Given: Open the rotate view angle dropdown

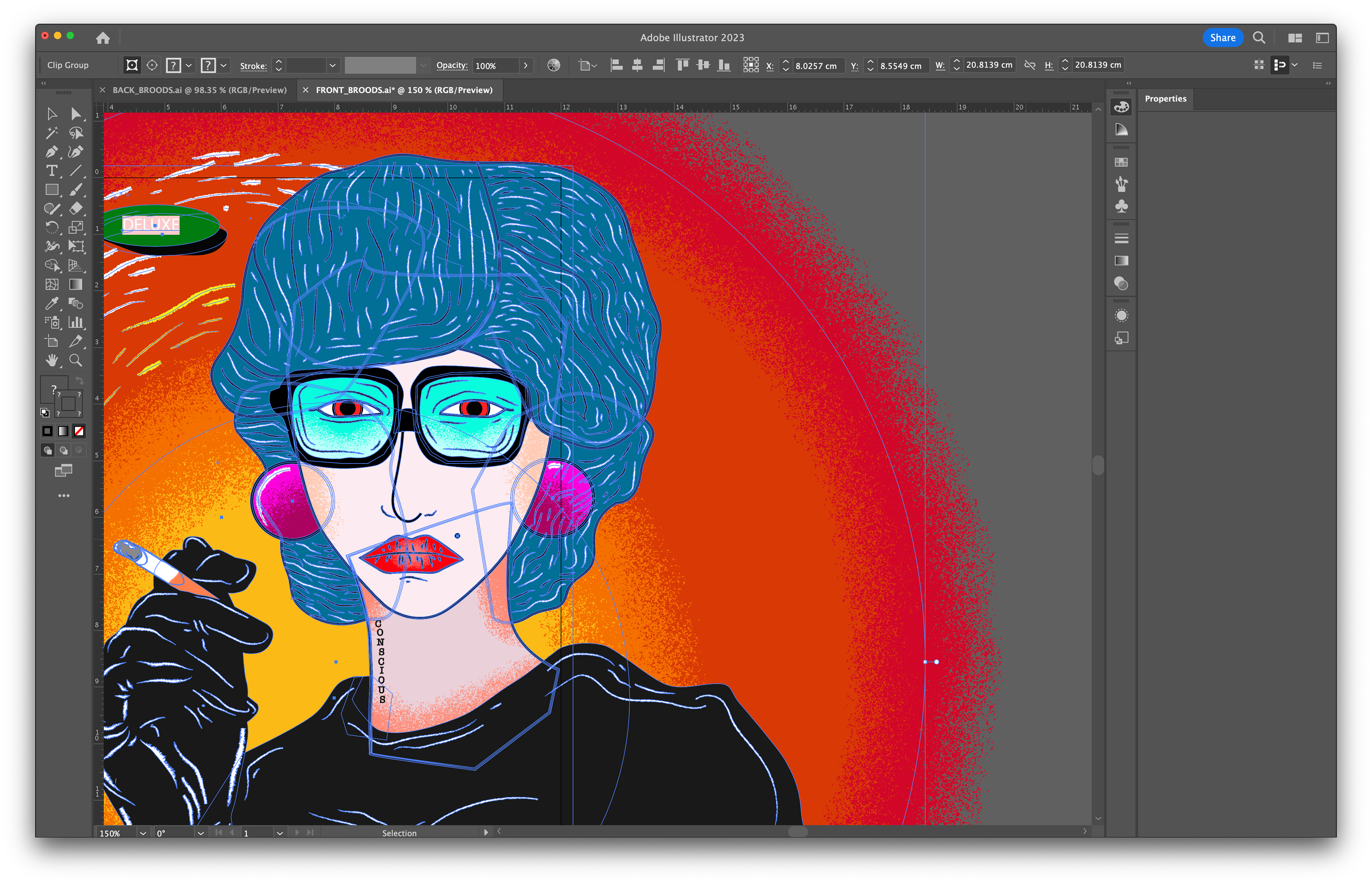Looking at the screenshot, I should point(200,833).
